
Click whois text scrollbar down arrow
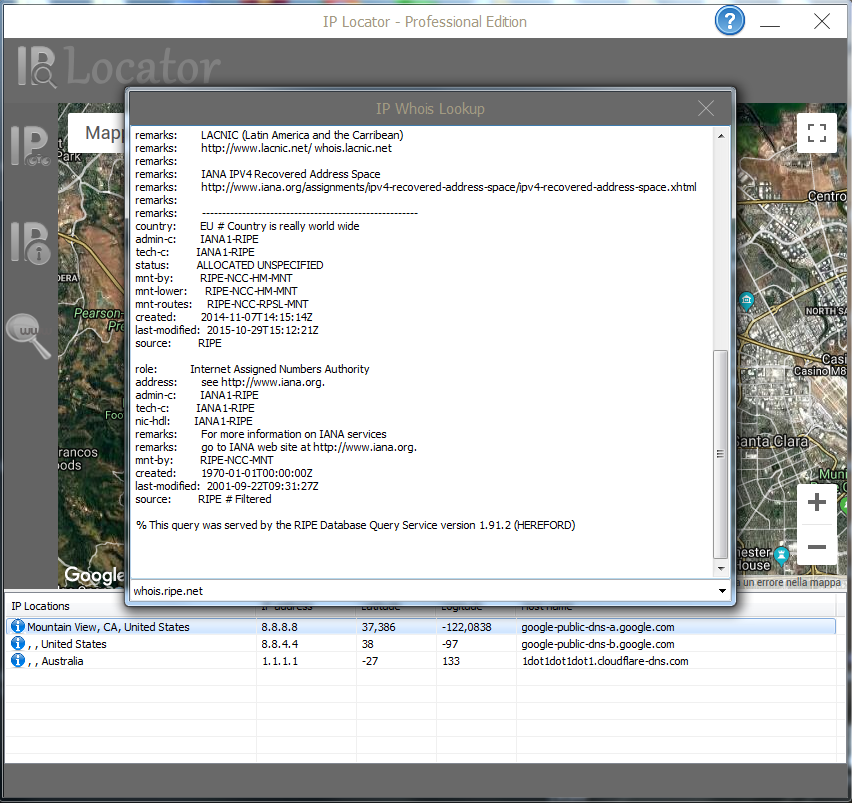pos(721,569)
